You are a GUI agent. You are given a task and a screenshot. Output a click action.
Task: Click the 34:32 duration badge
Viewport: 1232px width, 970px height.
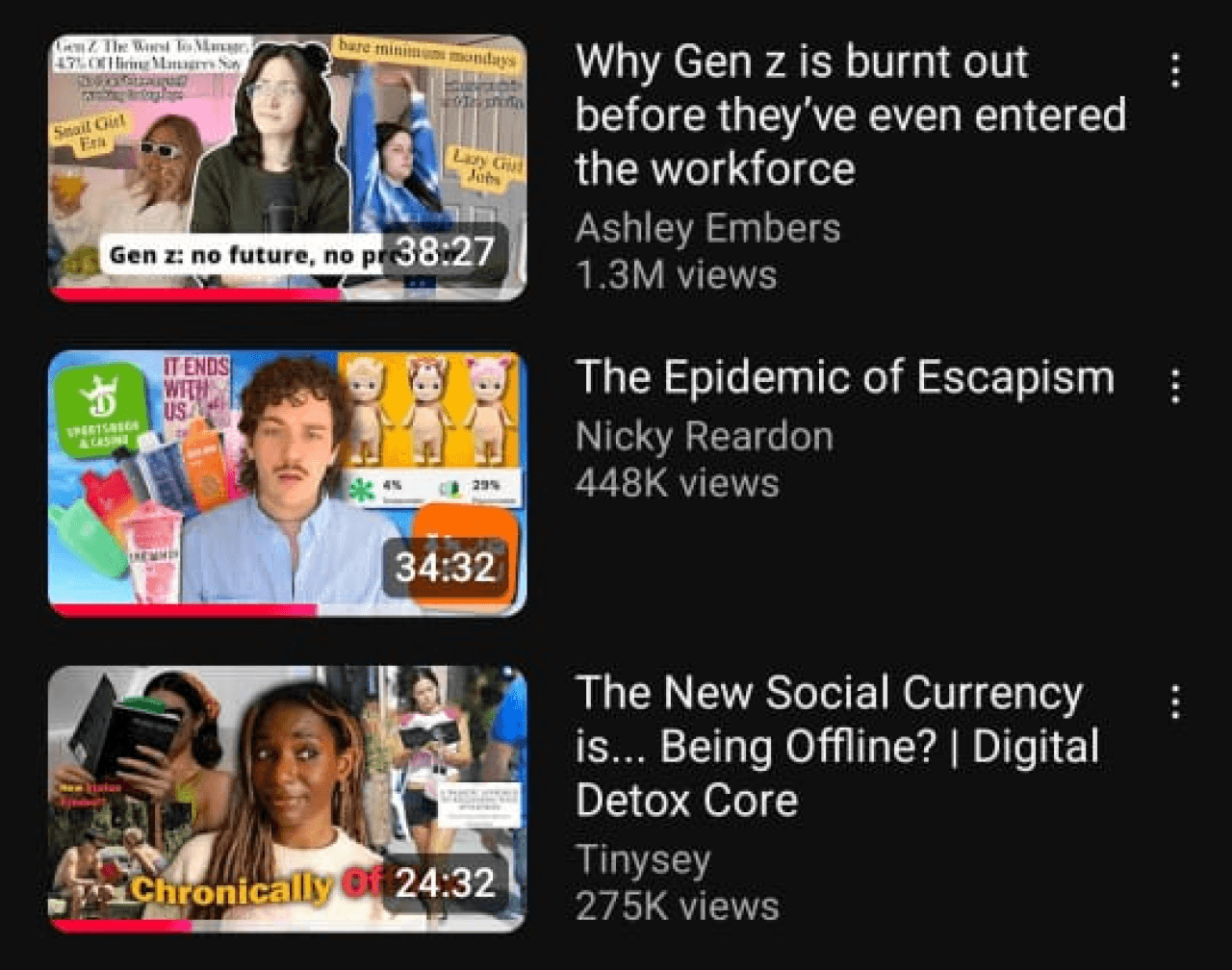click(x=445, y=568)
